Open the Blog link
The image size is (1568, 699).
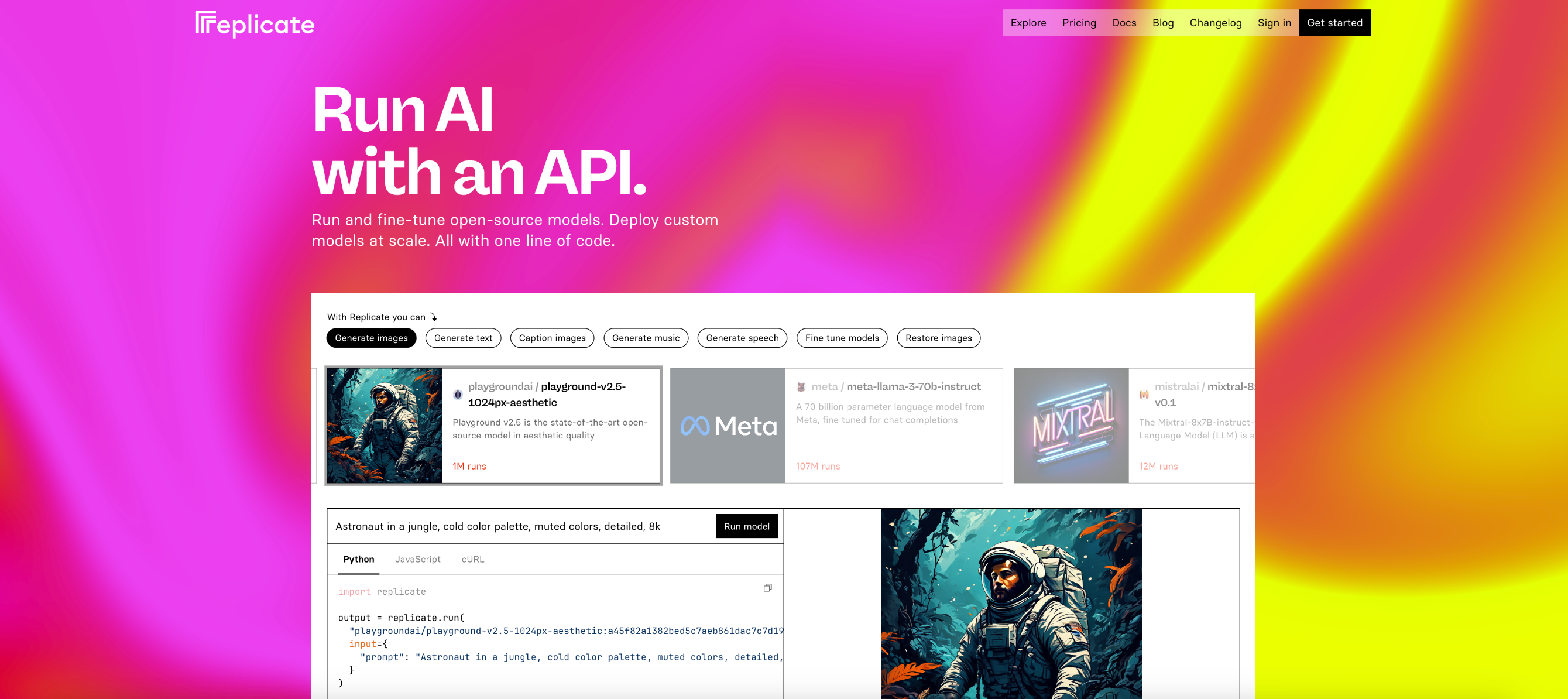[1162, 22]
